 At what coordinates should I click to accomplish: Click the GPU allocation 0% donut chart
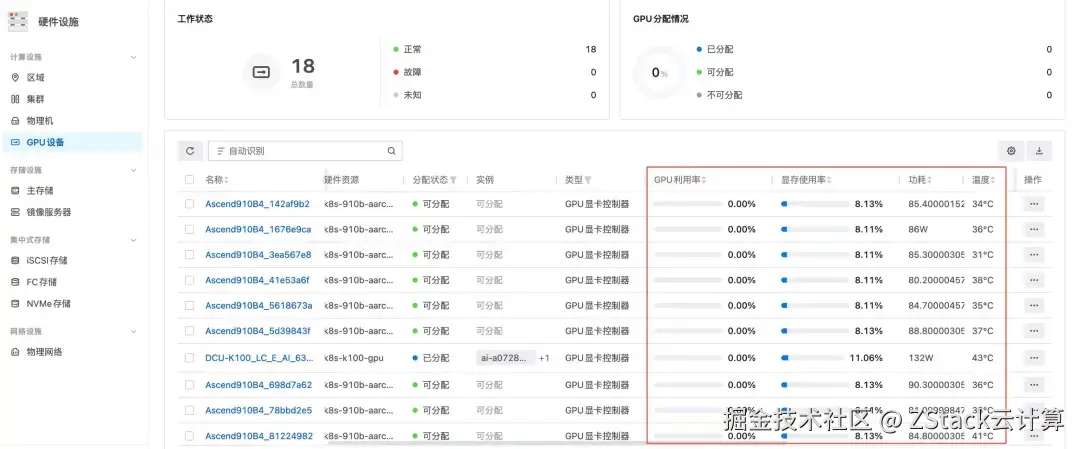click(659, 72)
